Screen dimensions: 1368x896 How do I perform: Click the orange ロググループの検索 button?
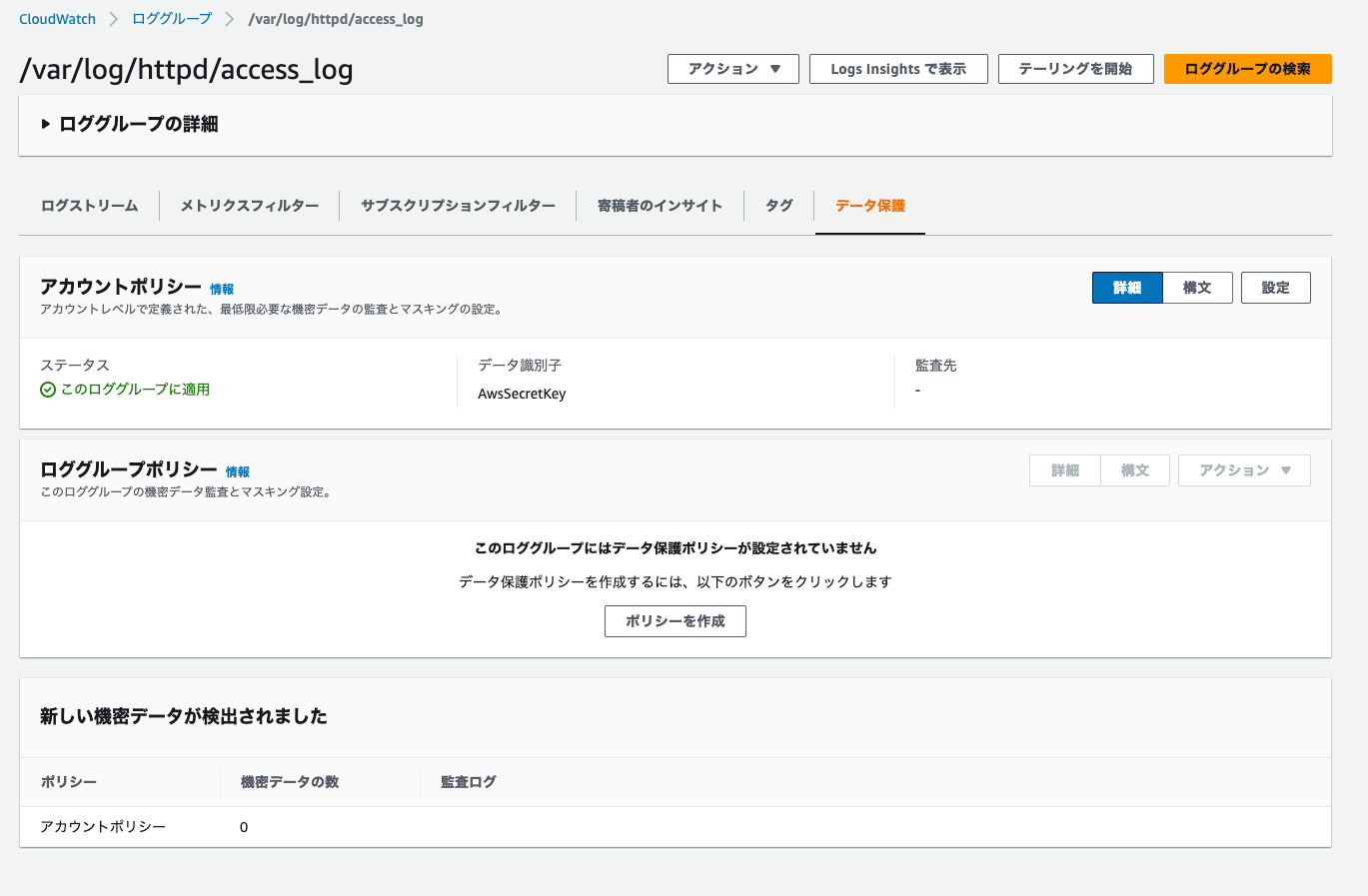1247,69
